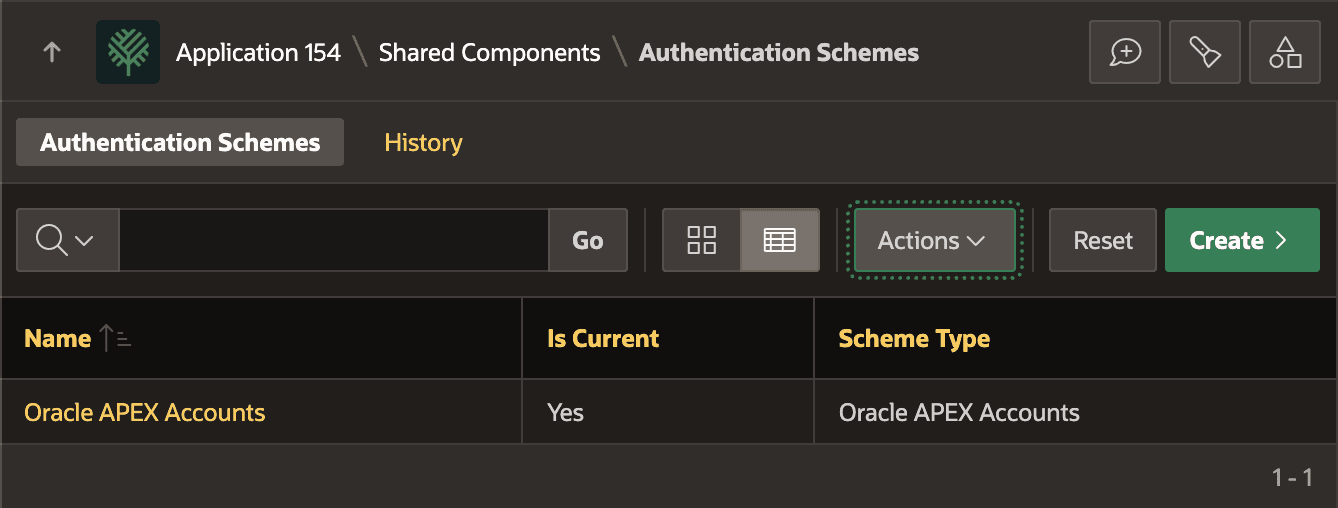This screenshot has height=508, width=1338.
Task: Click the Scheme Type column header
Action: point(914,338)
